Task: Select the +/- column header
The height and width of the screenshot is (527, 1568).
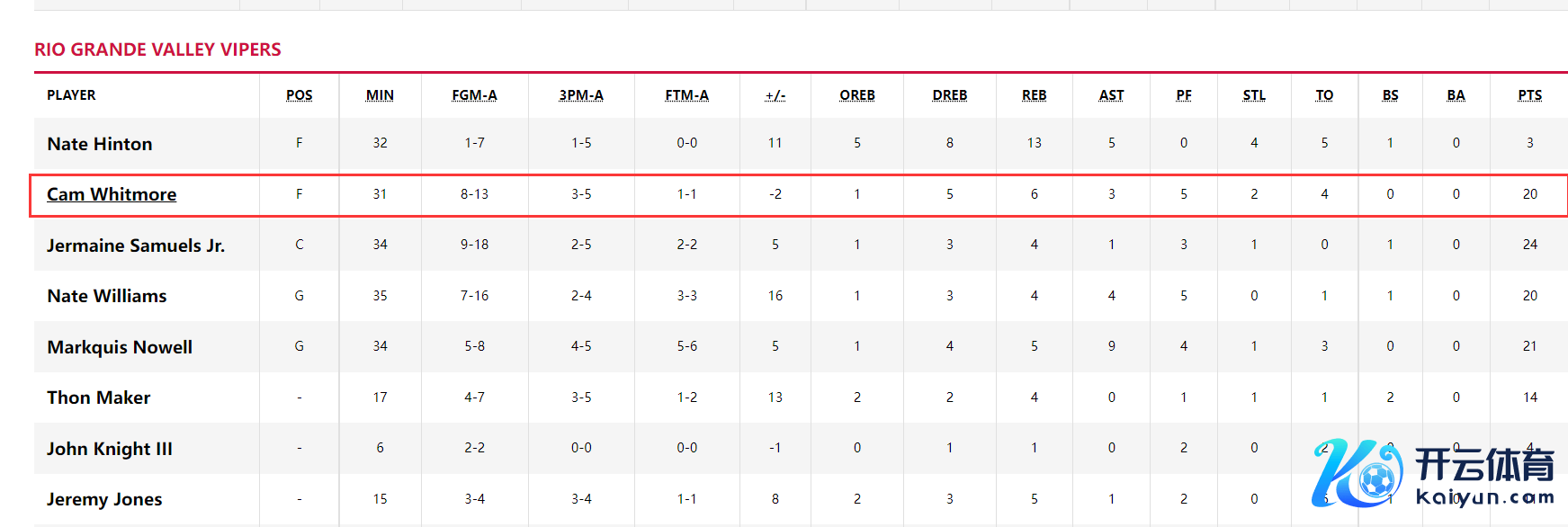Action: 775,95
